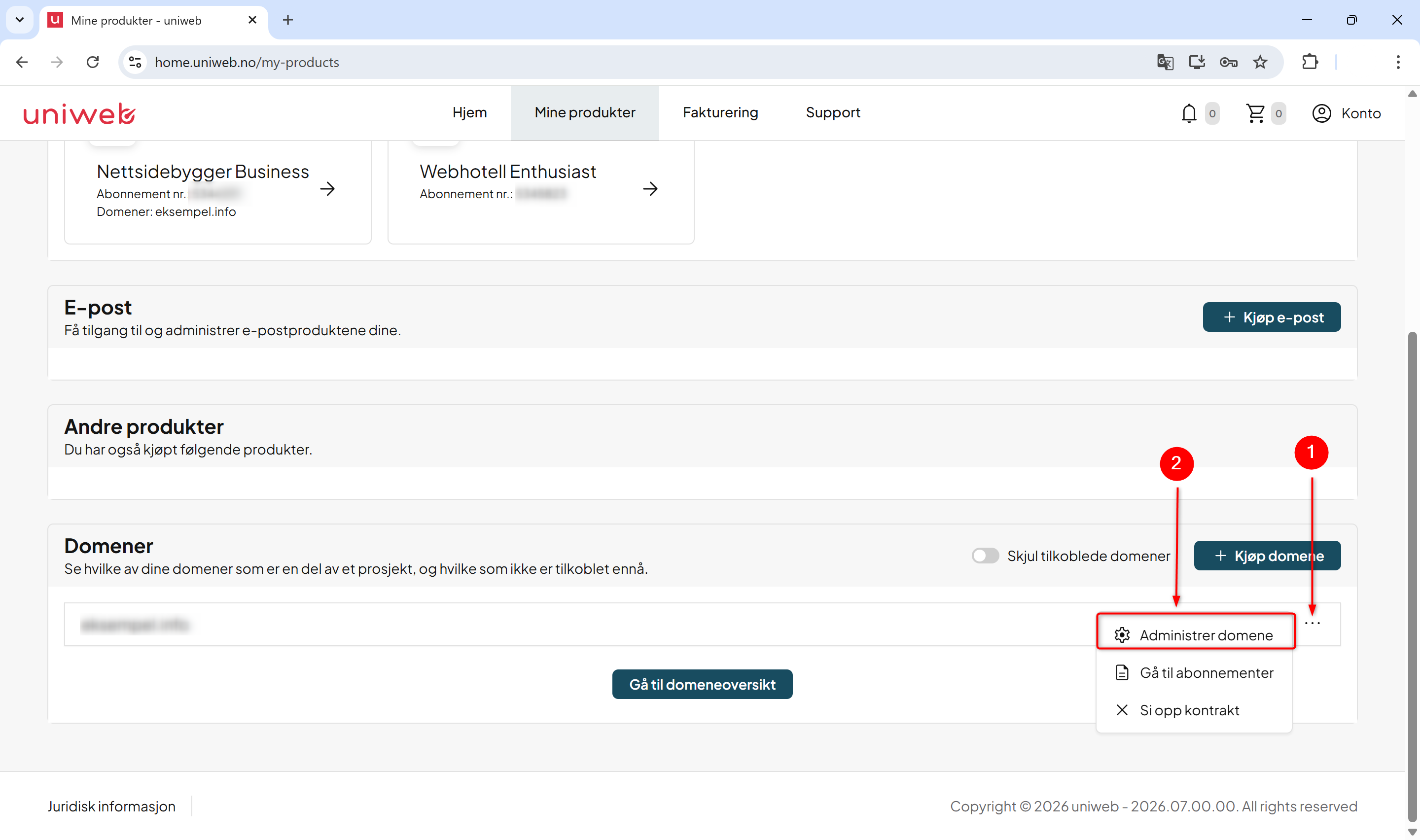
Task: Open the saved passwords key icon
Action: pyautogui.click(x=1228, y=62)
